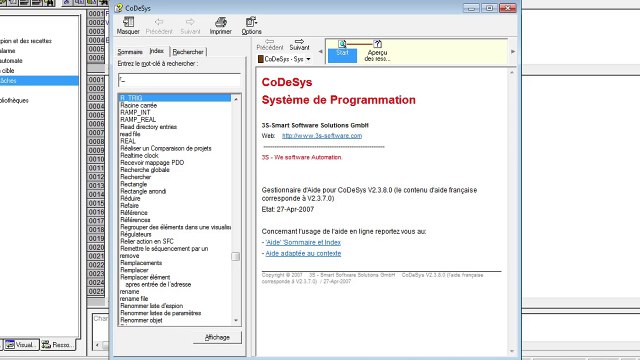Select Read directory entries index entry

click(148, 127)
